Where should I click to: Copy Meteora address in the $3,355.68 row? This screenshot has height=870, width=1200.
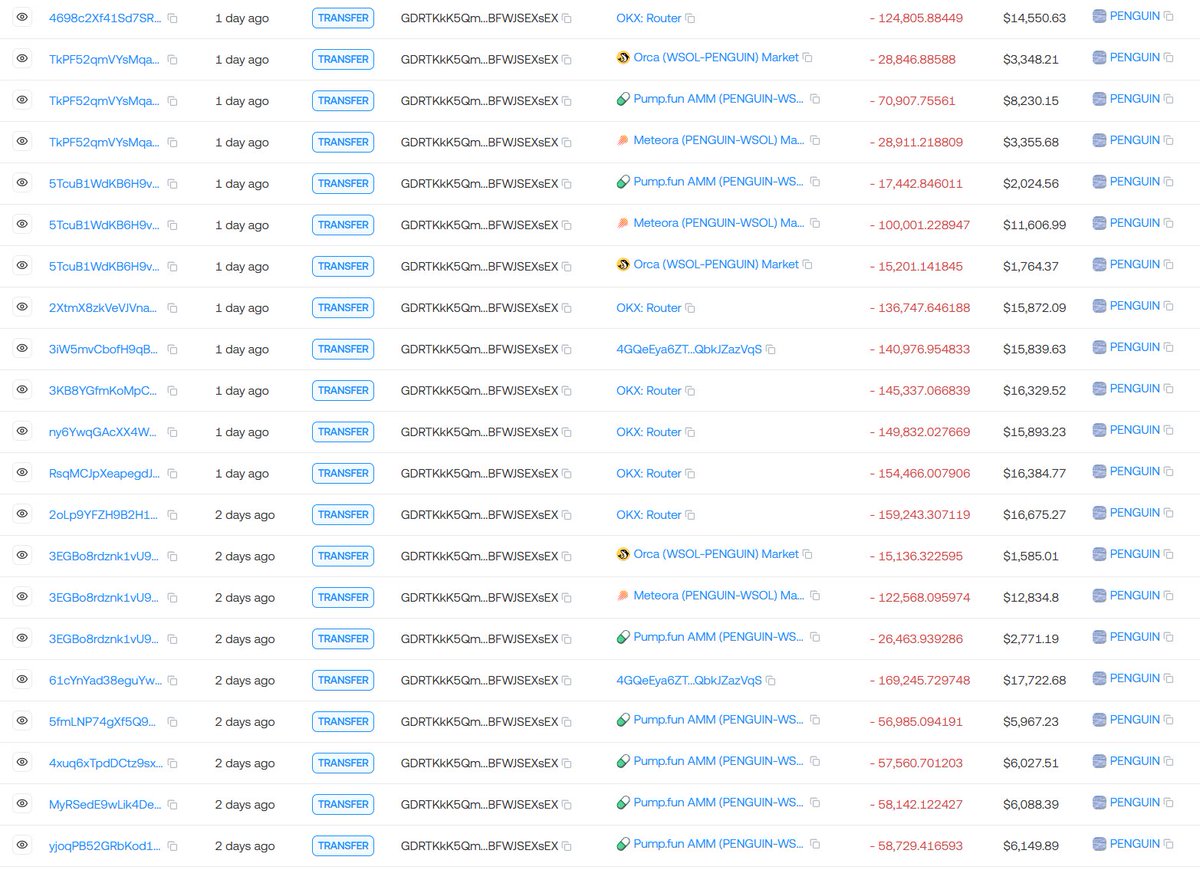815,141
